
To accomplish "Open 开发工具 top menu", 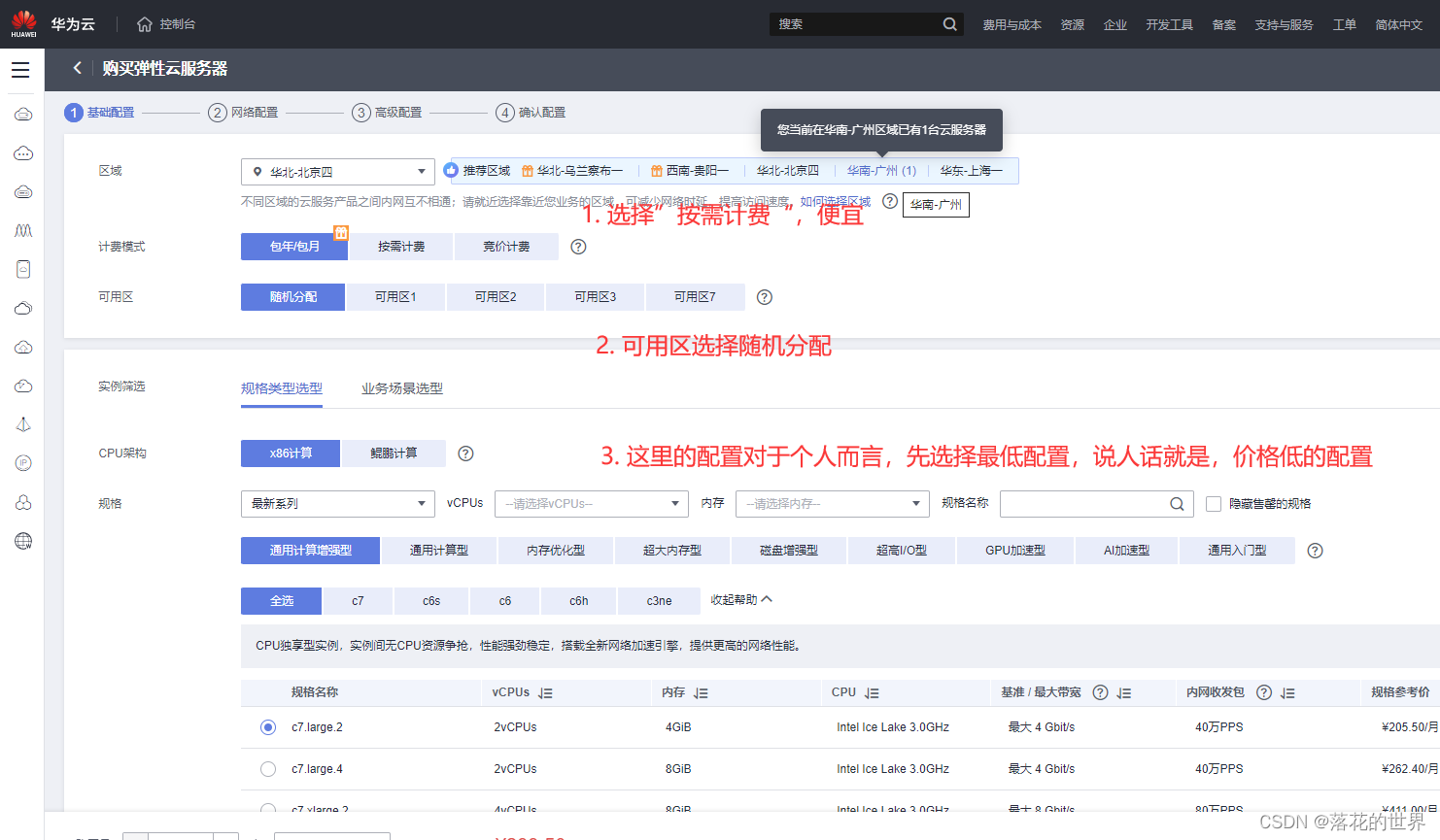I will coord(1169,25).
